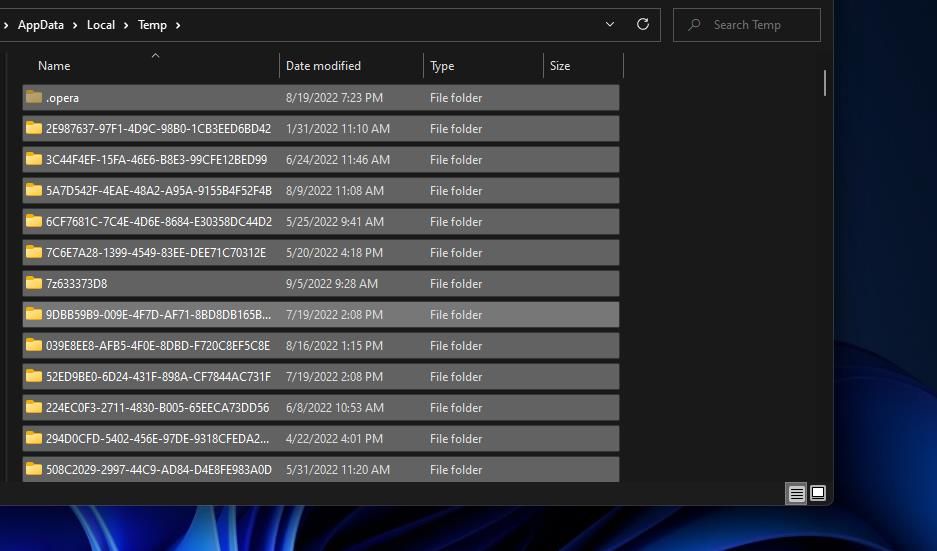Select folder name 52ED9BE0-6D24-431F-898A-CF7844AC731F
The height and width of the screenshot is (551, 937).
158,378
